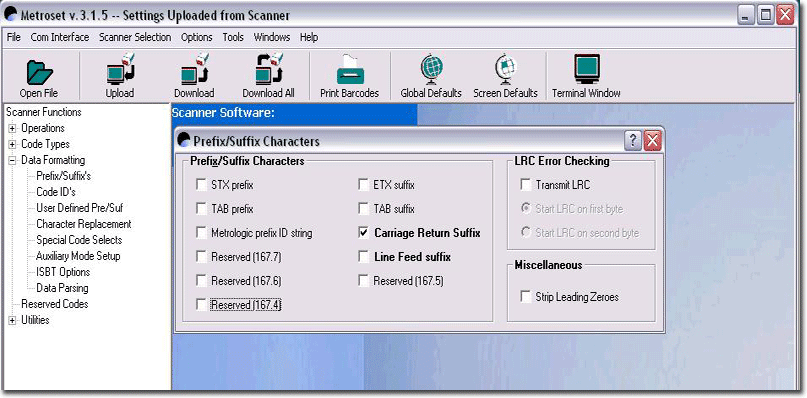807x398 pixels.
Task: Open Data Parsing tree item
Action: click(x=62, y=288)
